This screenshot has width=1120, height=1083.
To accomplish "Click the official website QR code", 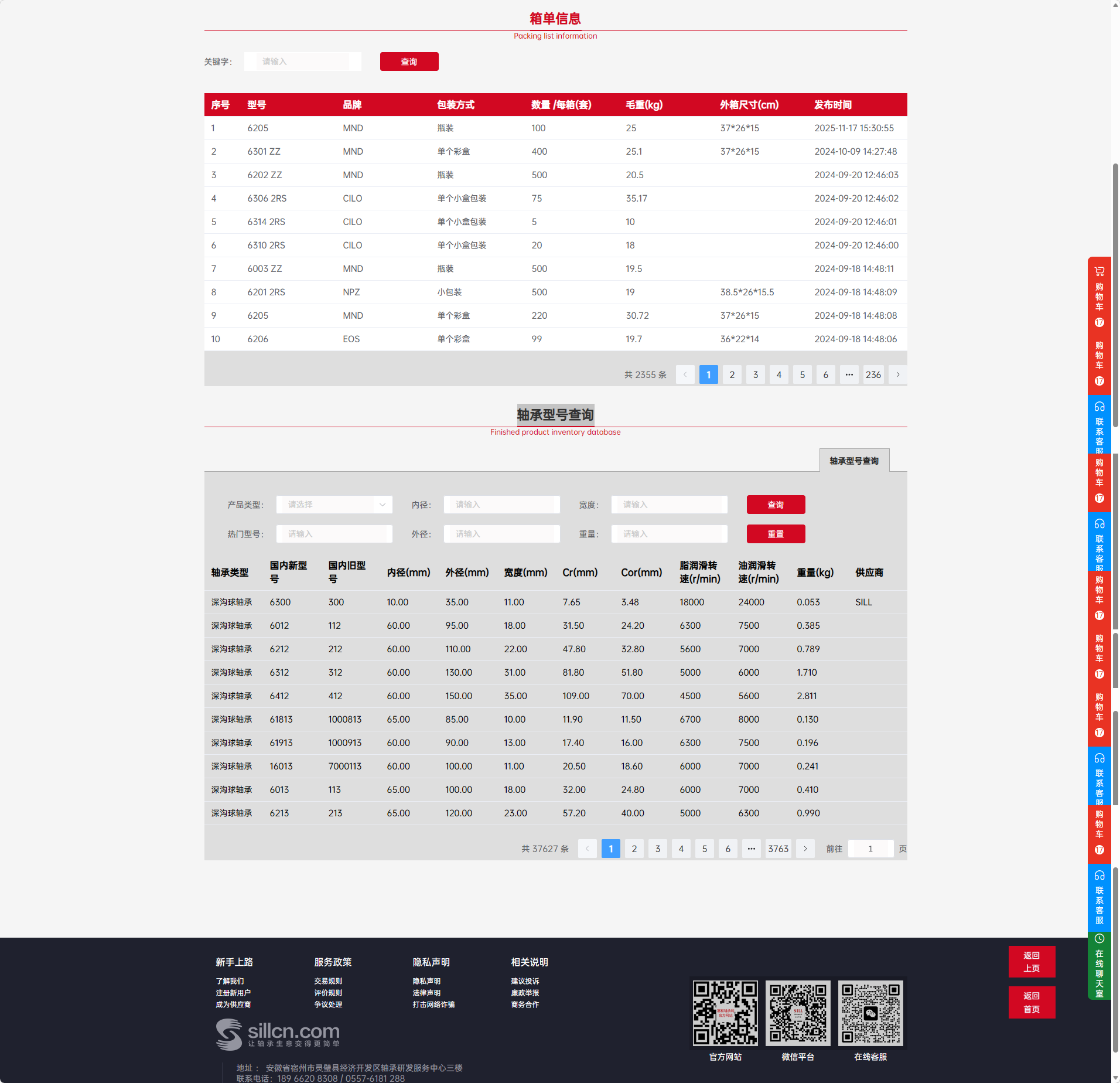I will [x=725, y=1013].
